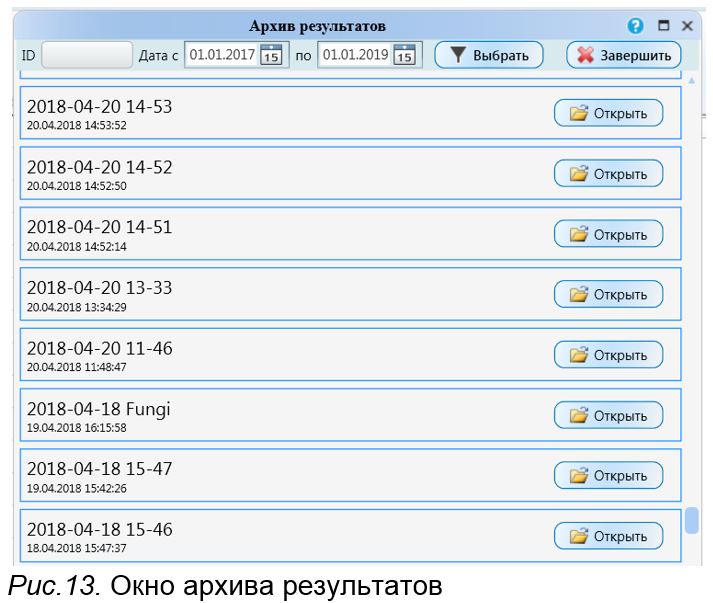Click timestamp 20.04.2018 11:48:47
The height and width of the screenshot is (603, 713).
pos(77,367)
